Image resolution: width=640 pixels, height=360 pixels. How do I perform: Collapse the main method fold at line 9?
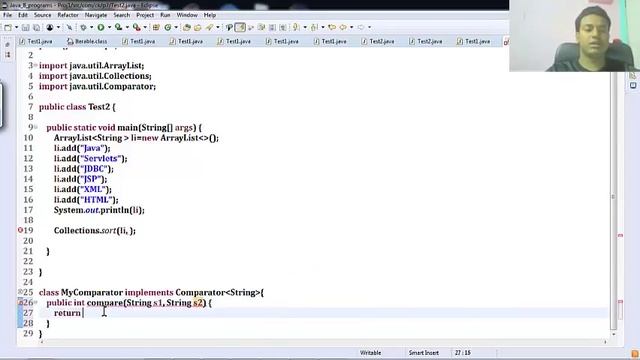(36, 127)
